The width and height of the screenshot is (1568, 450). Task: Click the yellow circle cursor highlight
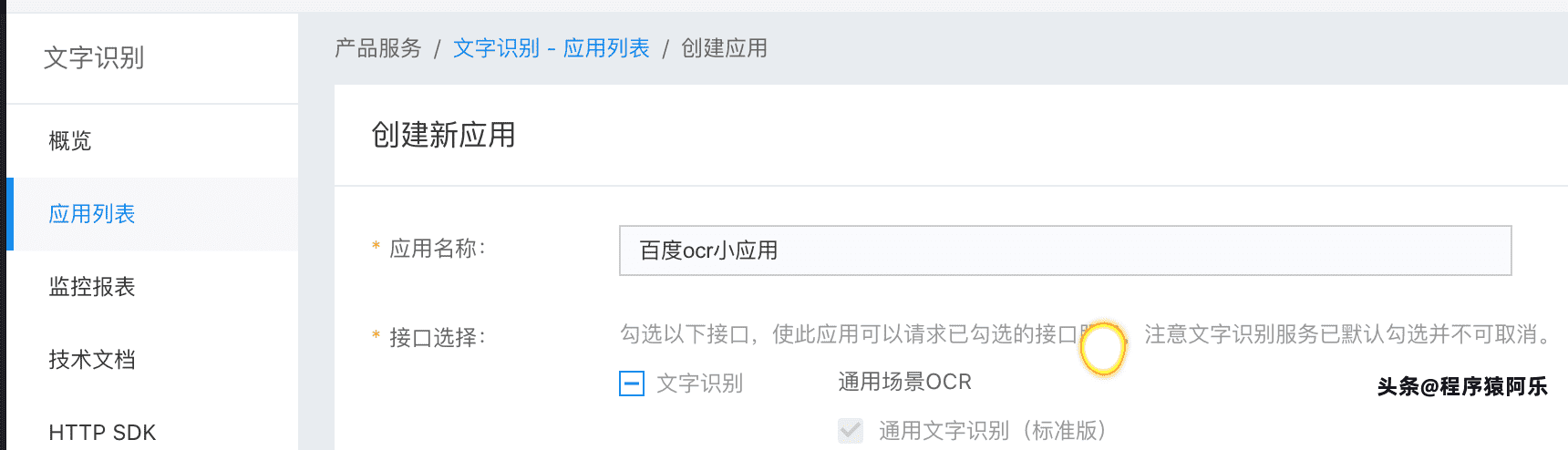[x=1103, y=349]
